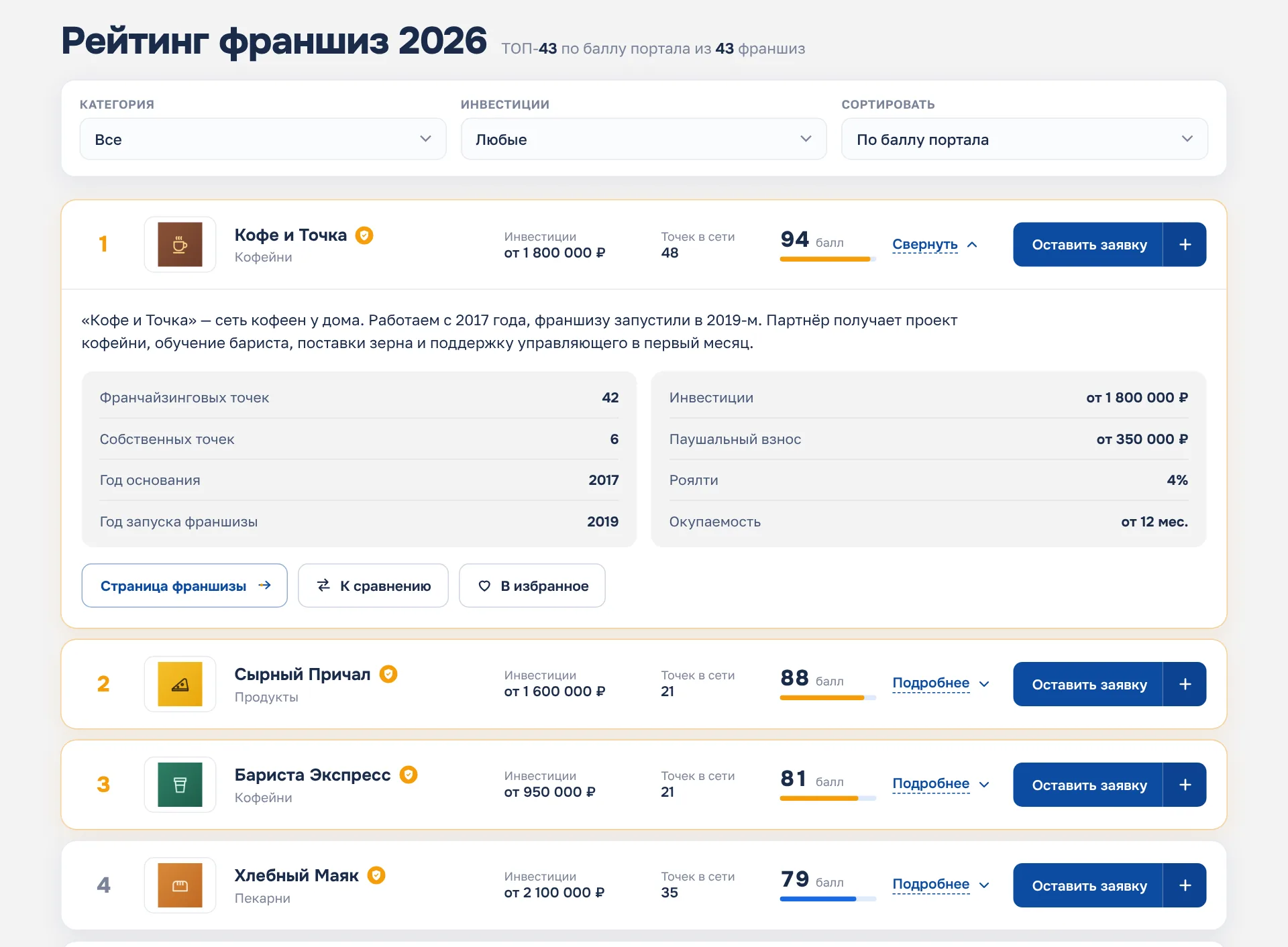Click plus icon in Сырный Причал row
1288x947 pixels.
tap(1185, 684)
